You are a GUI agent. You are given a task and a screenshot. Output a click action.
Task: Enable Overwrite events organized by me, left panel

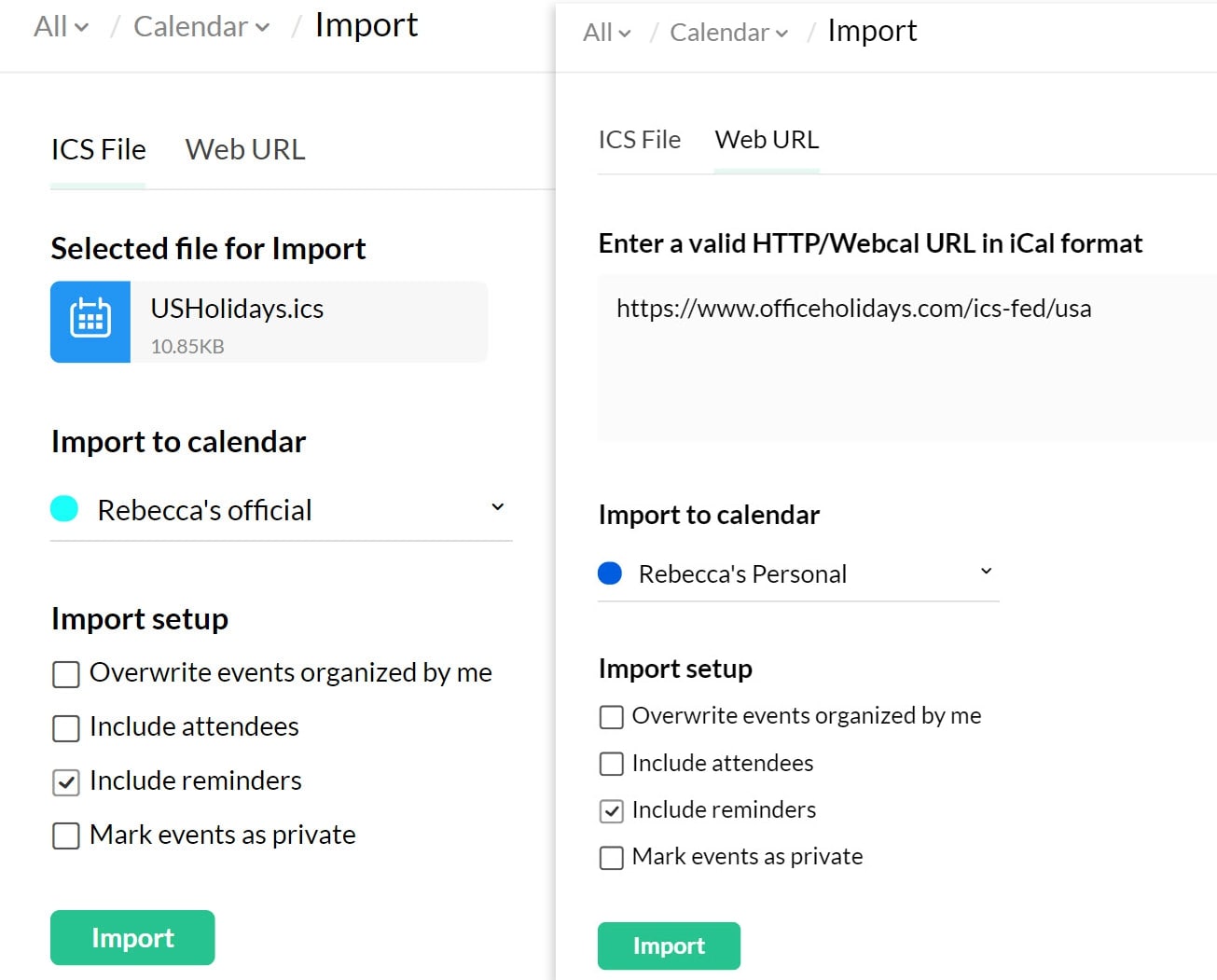click(x=66, y=674)
